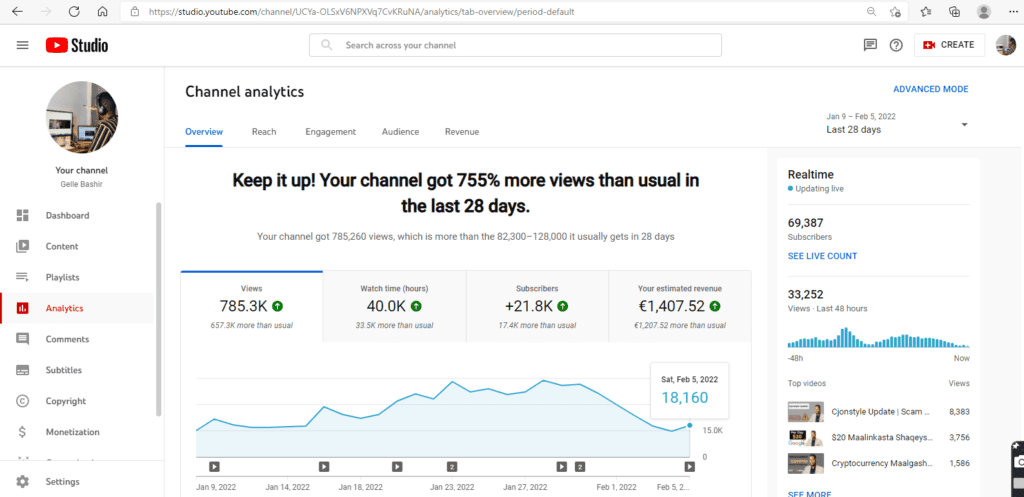Viewport: 1024px width, 497px height.
Task: Switch to the Reach tab
Action: pyautogui.click(x=264, y=132)
